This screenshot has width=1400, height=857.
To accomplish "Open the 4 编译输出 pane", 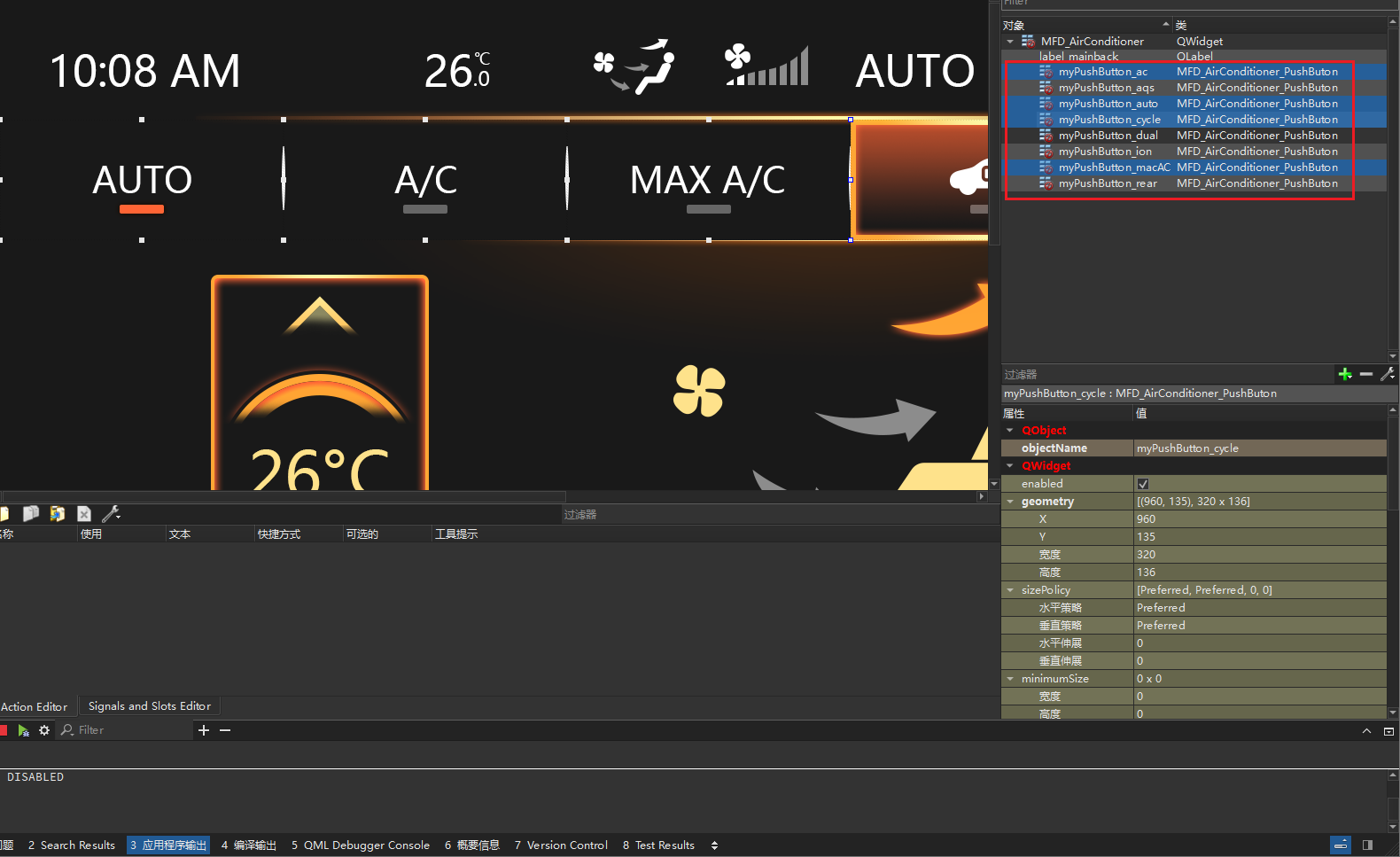I will (249, 845).
